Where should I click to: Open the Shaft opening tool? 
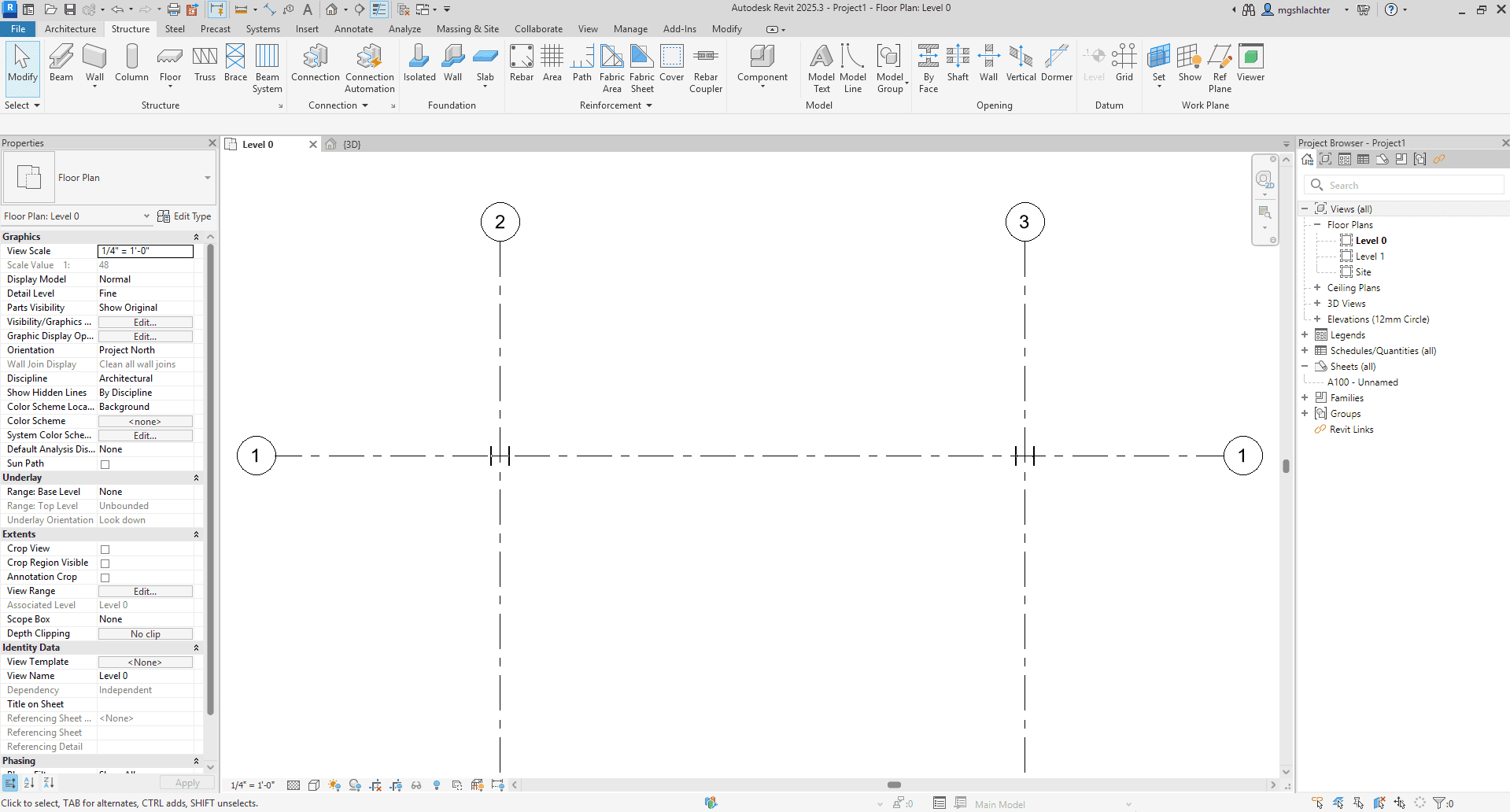(958, 63)
